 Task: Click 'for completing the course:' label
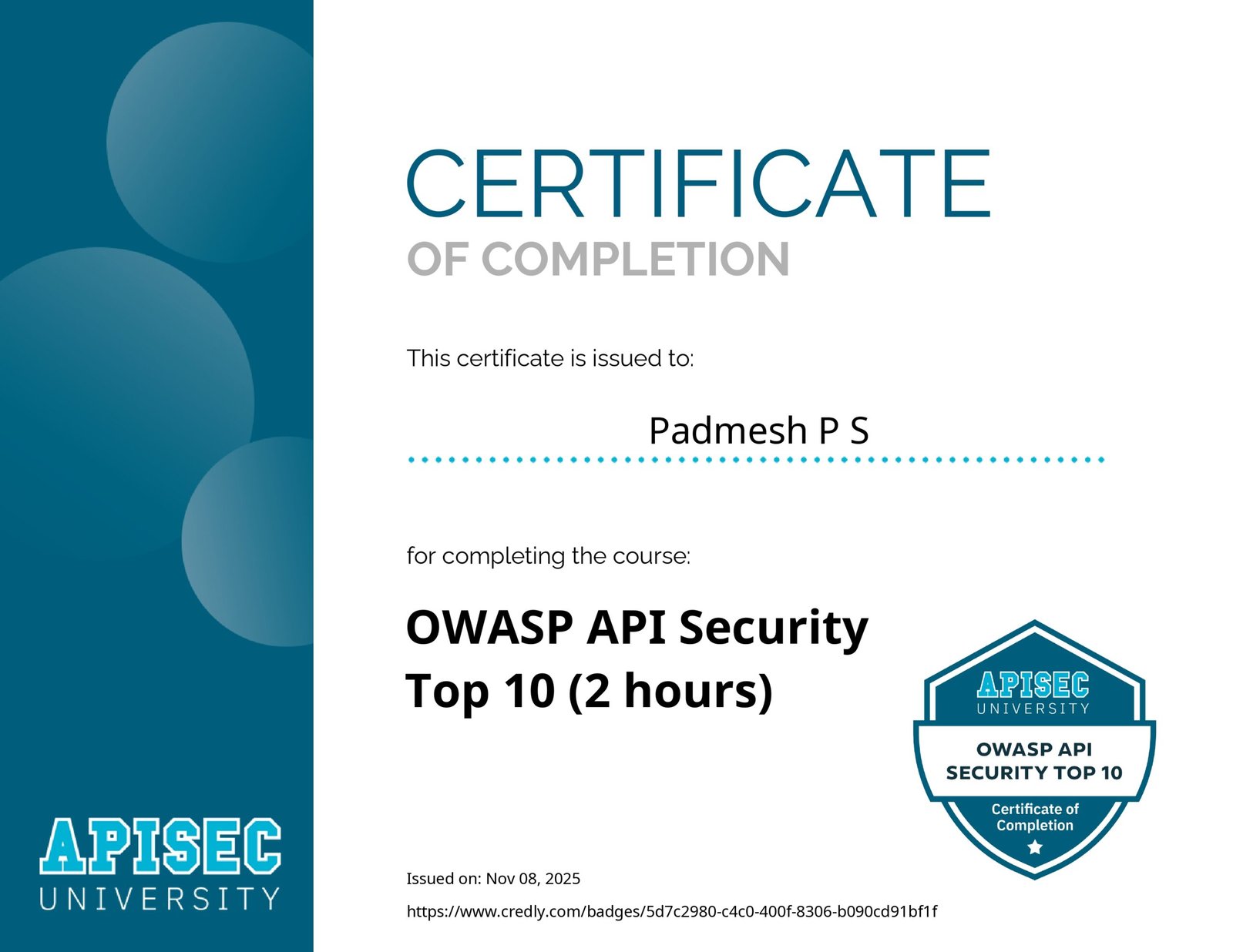(x=549, y=556)
